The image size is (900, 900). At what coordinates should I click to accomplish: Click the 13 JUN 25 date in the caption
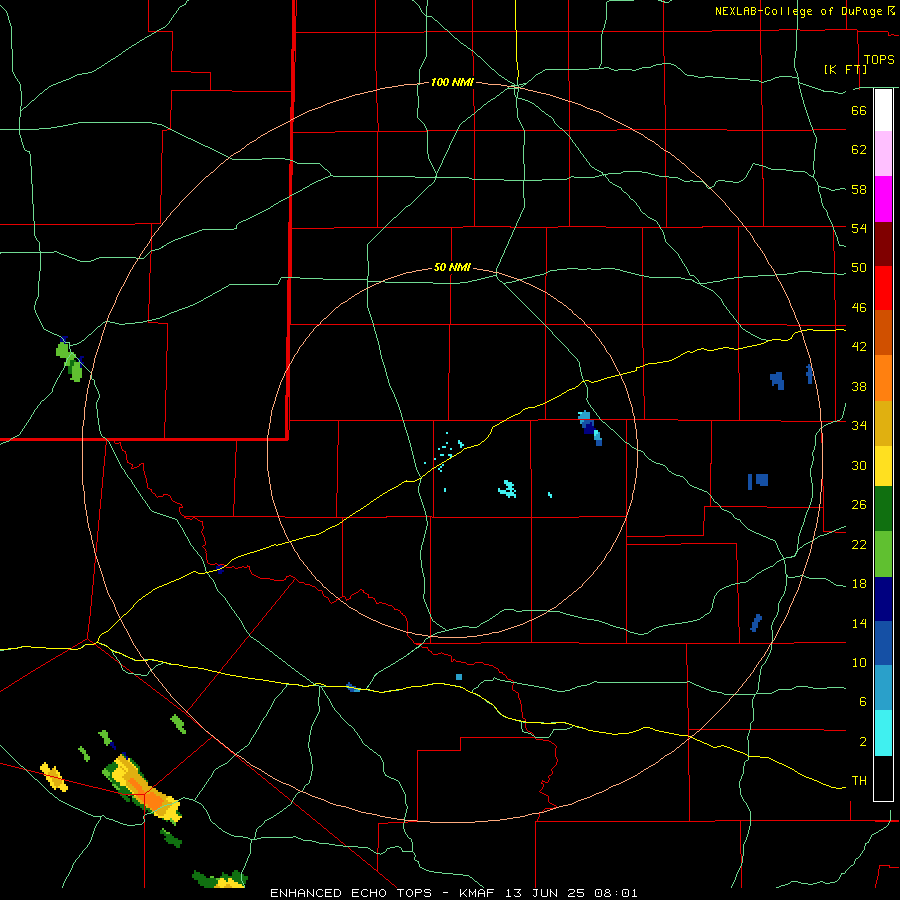[546, 893]
